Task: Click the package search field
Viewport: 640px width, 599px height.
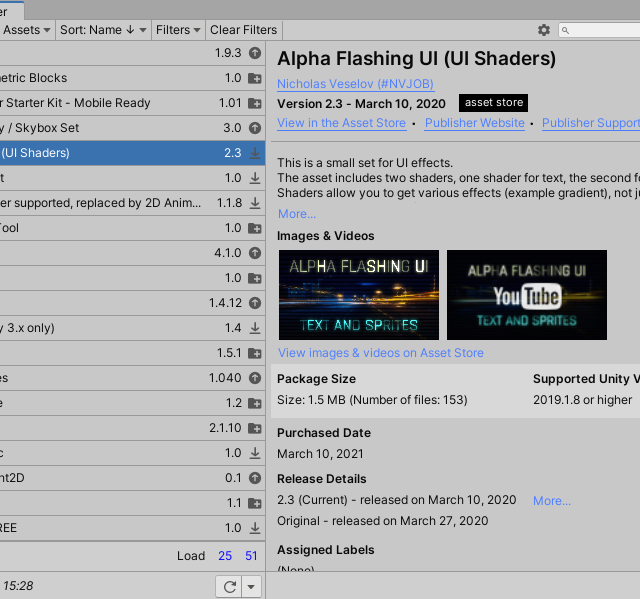Action: coord(602,30)
